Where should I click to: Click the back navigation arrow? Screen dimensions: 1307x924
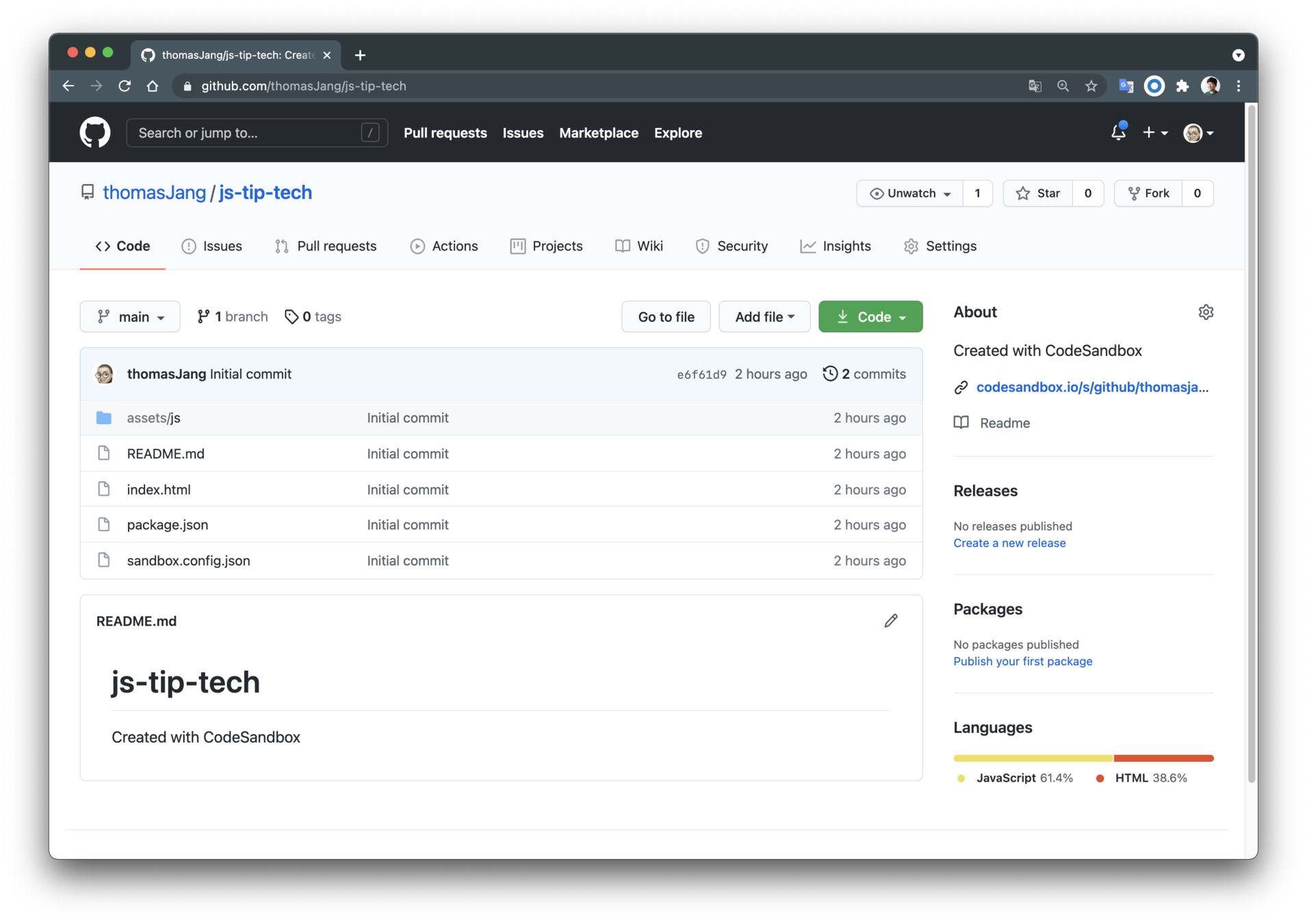68,86
